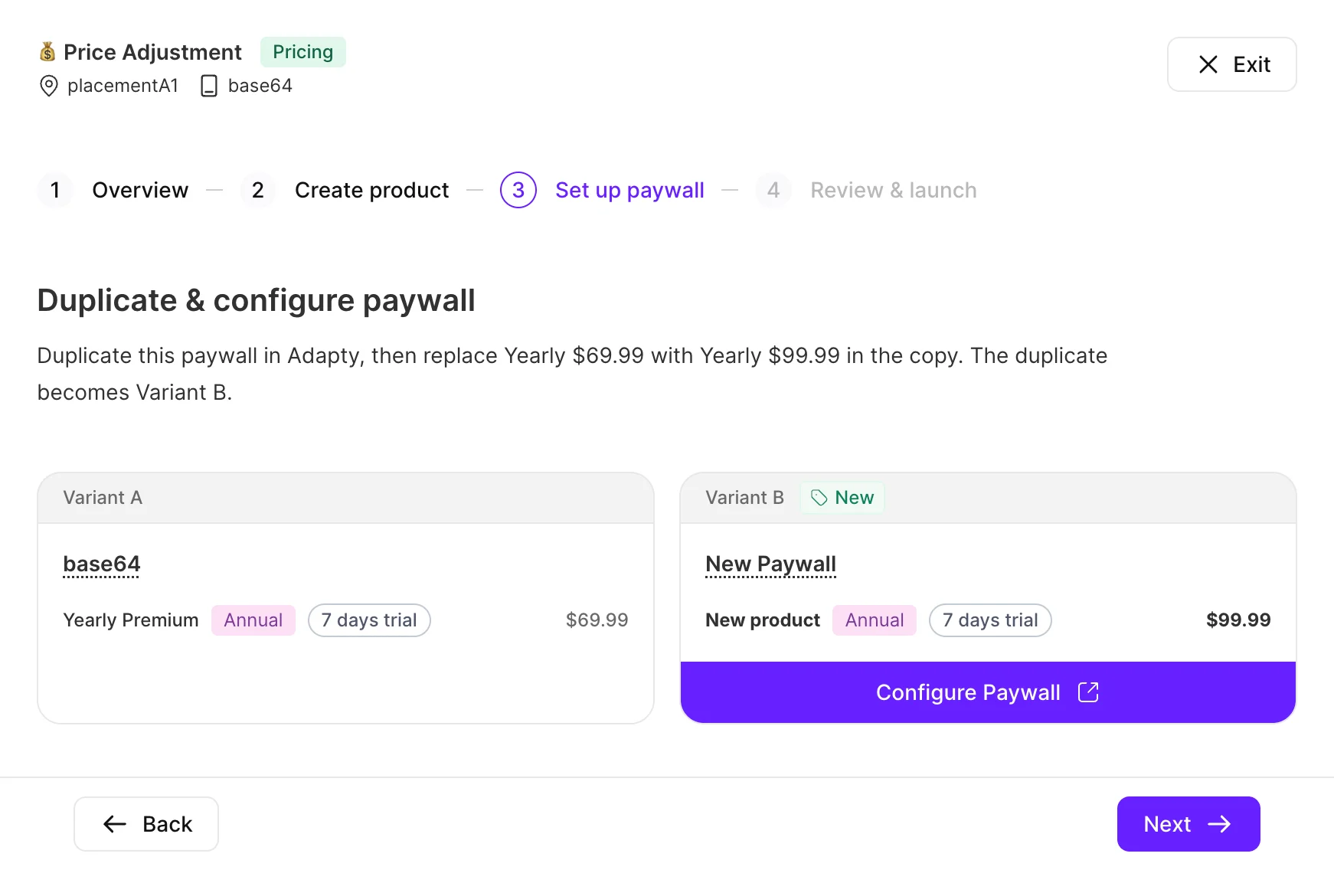The width and height of the screenshot is (1334, 896).
Task: Click the Variant A card header
Action: click(x=345, y=498)
